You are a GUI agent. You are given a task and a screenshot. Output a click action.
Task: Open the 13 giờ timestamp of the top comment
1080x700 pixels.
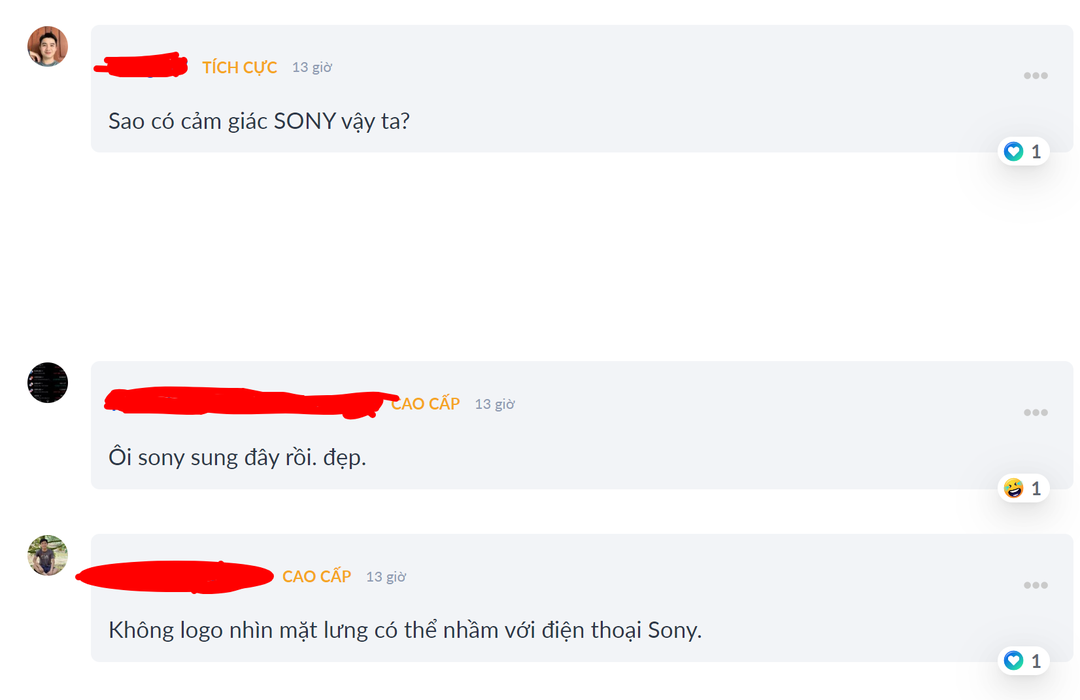(312, 67)
